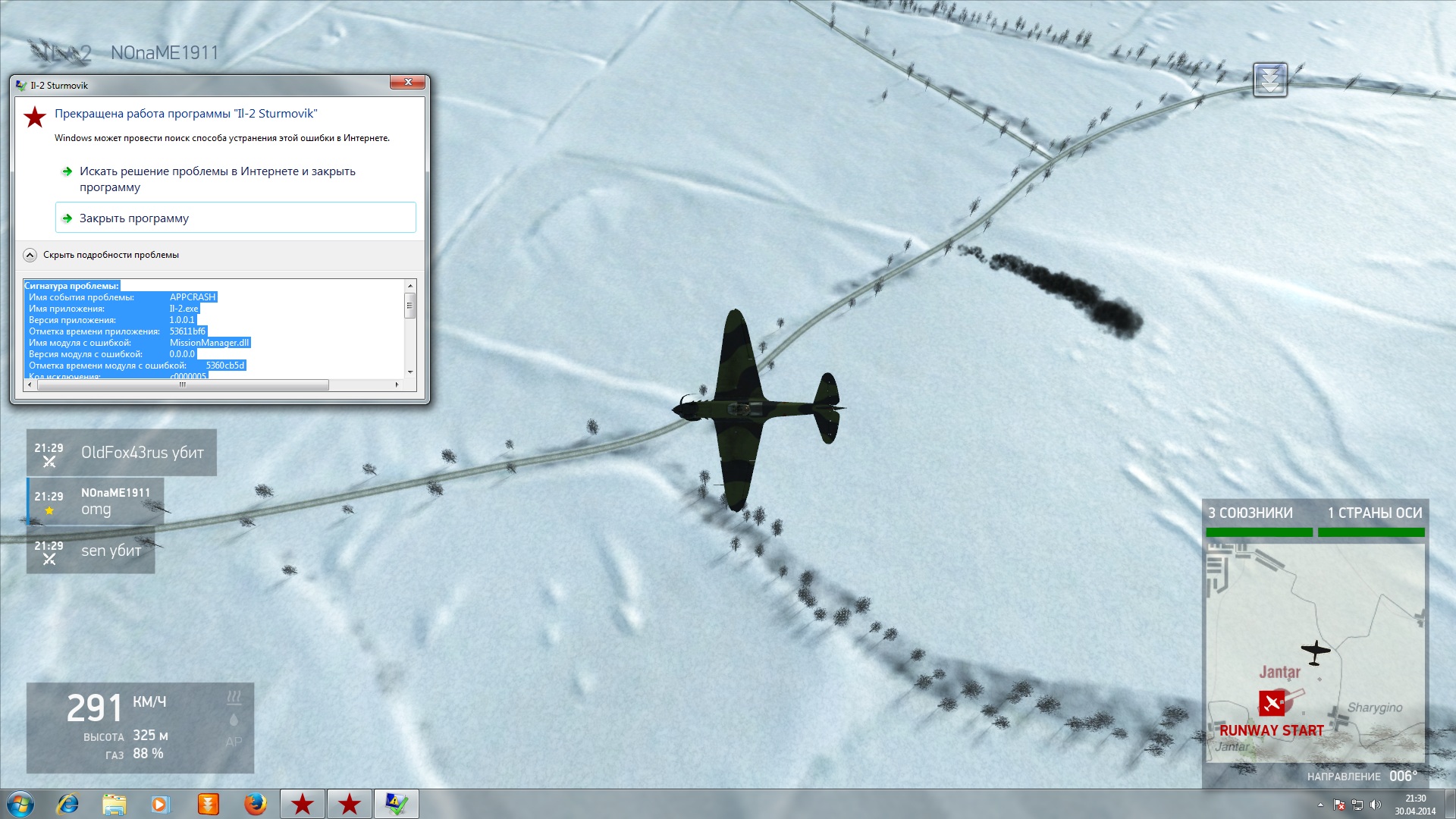Open Action Center flag tray icon
This screenshot has height=819, width=1456.
tap(1339, 805)
